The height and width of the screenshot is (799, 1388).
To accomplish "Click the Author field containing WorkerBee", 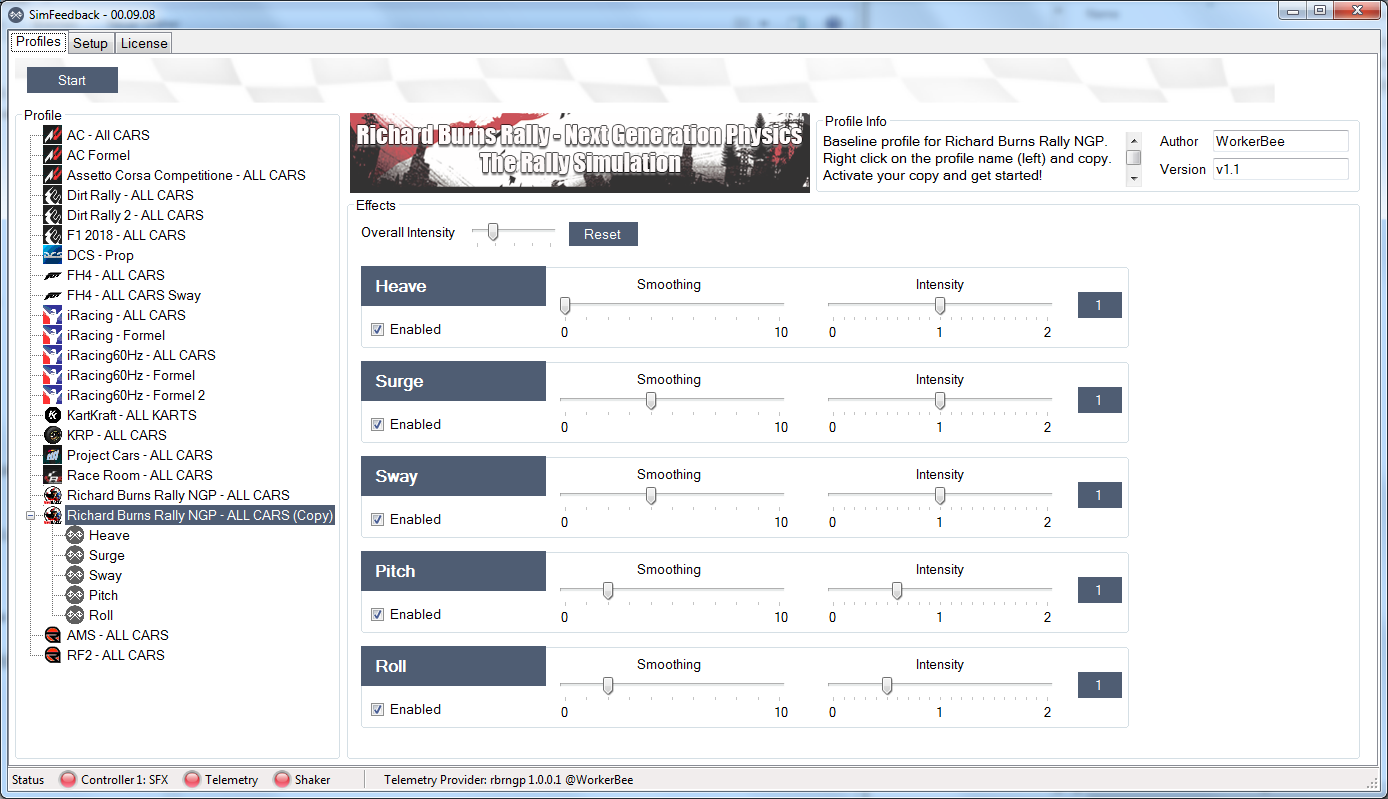I will coord(1281,141).
